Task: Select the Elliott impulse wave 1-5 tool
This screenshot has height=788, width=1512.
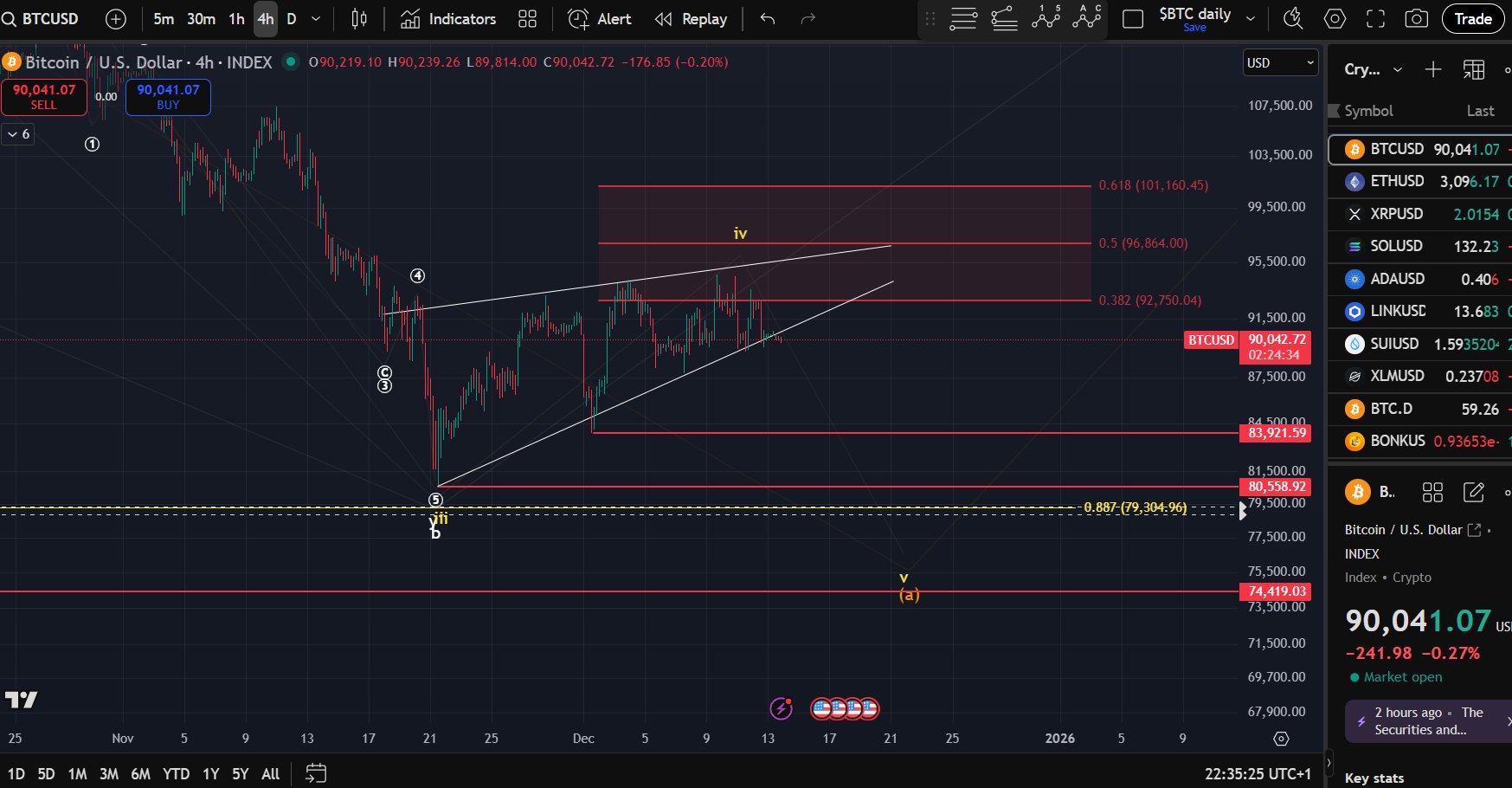Action: 1046,19
